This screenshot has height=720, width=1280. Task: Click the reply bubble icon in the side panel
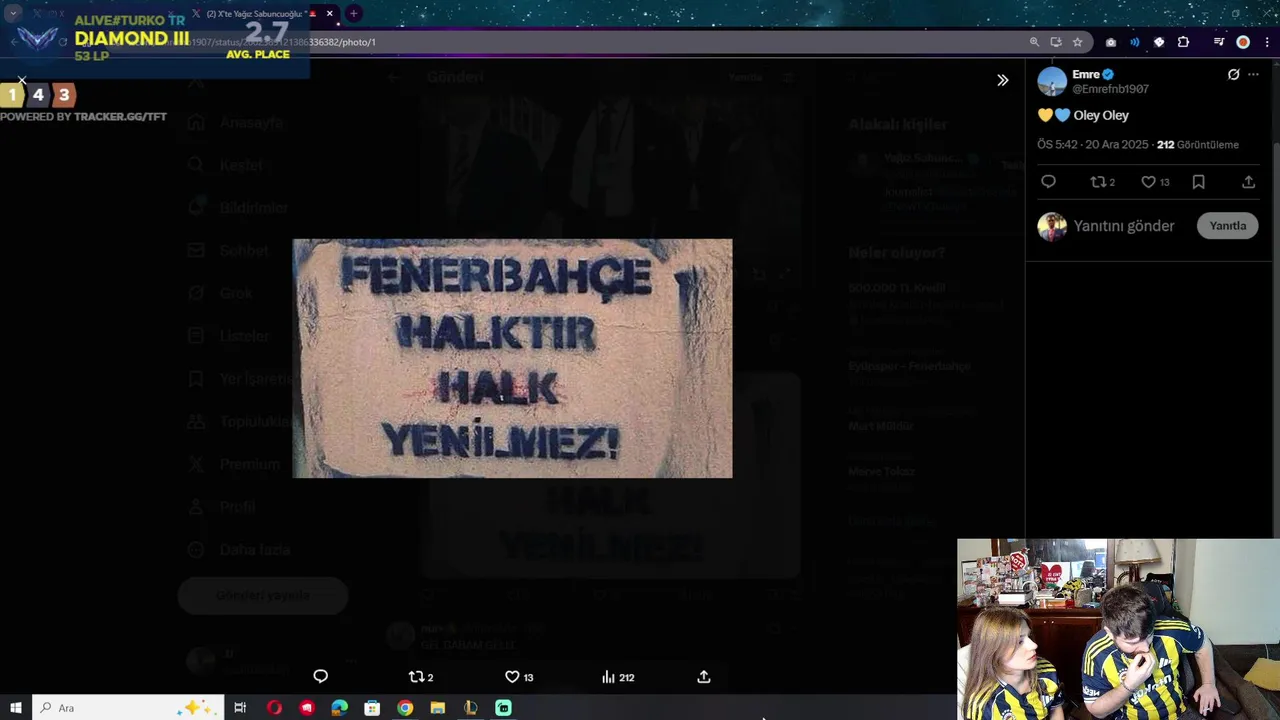click(1048, 182)
